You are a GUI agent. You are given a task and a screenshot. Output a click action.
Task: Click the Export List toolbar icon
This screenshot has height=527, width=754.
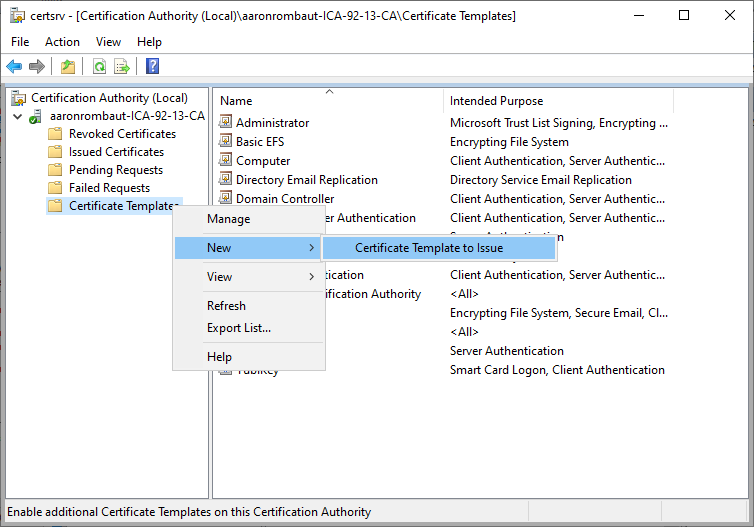tap(122, 66)
